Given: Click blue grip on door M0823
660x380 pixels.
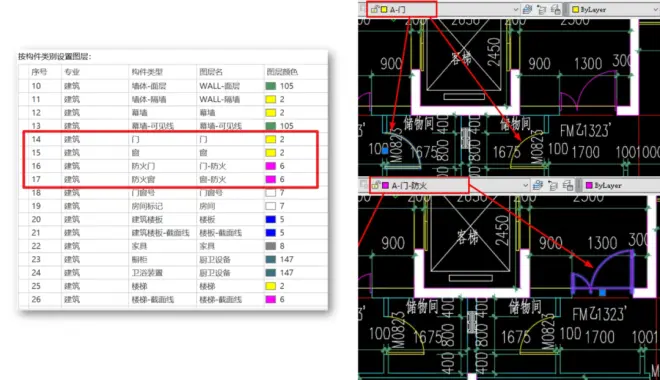Looking at the screenshot, I should 385,151.
